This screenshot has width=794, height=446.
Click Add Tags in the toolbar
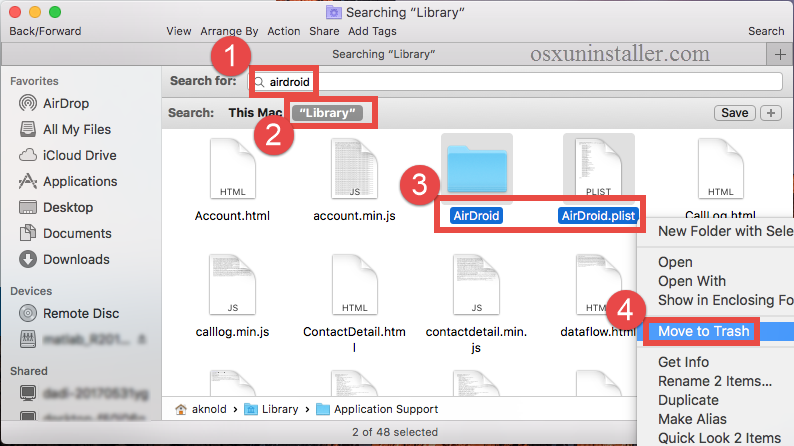coord(372,31)
